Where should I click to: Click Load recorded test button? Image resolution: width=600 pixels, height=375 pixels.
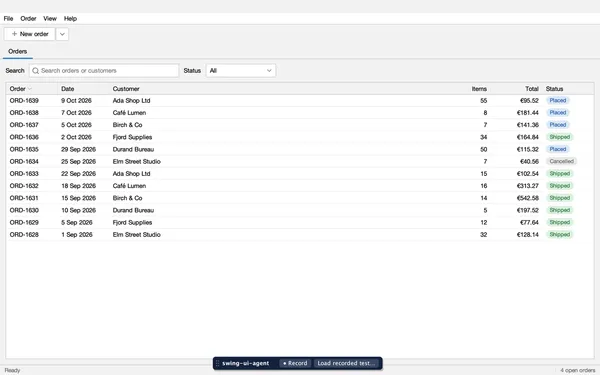pyautogui.click(x=346, y=363)
